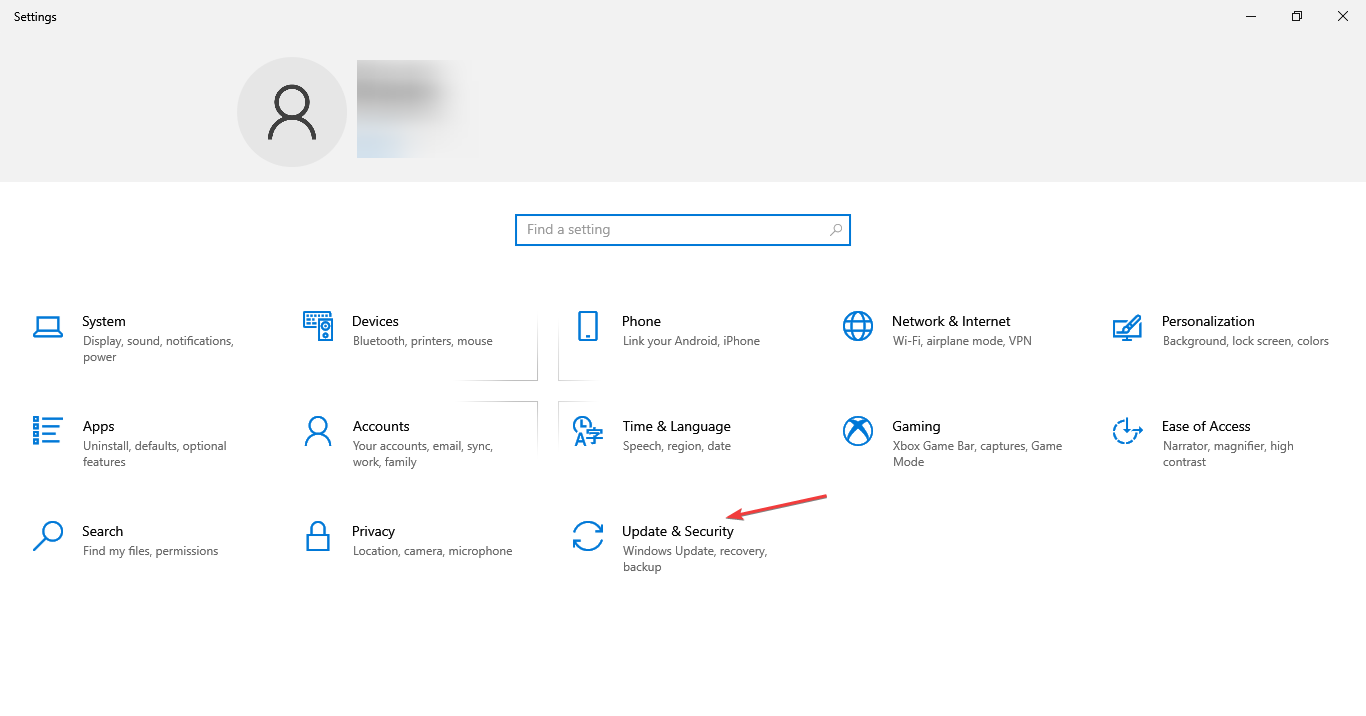Open the Gaming Xbox icon
Image resolution: width=1366 pixels, height=716 pixels.
[858, 431]
